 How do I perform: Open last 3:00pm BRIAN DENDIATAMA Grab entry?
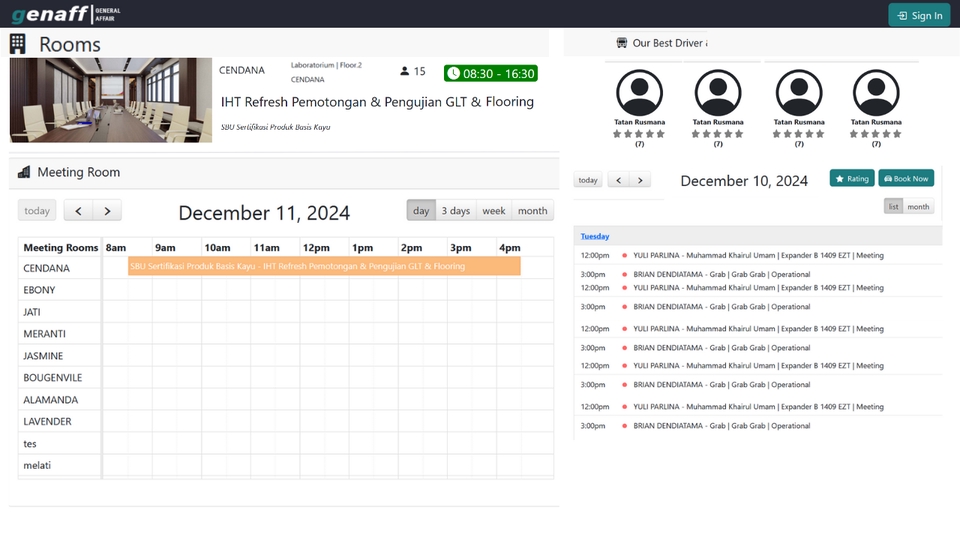[758, 426]
